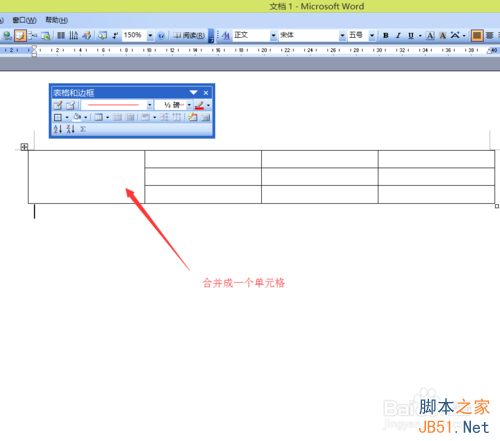Click the 150% zoom field
Image resolution: width=500 pixels, height=441 pixels.
pyautogui.click(x=134, y=35)
